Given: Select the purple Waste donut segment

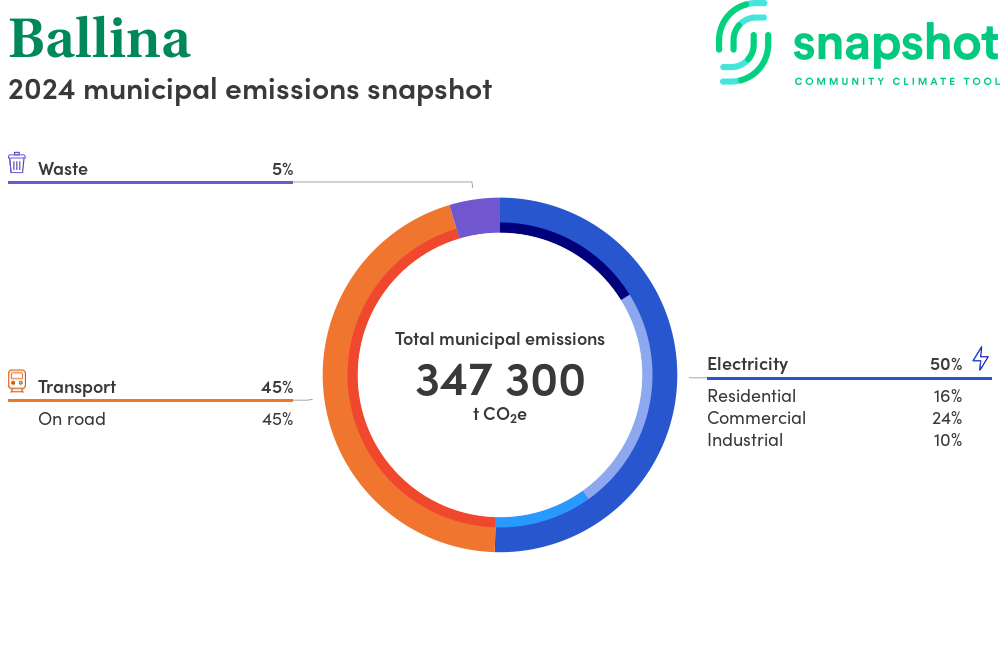Looking at the screenshot, I should tap(475, 218).
